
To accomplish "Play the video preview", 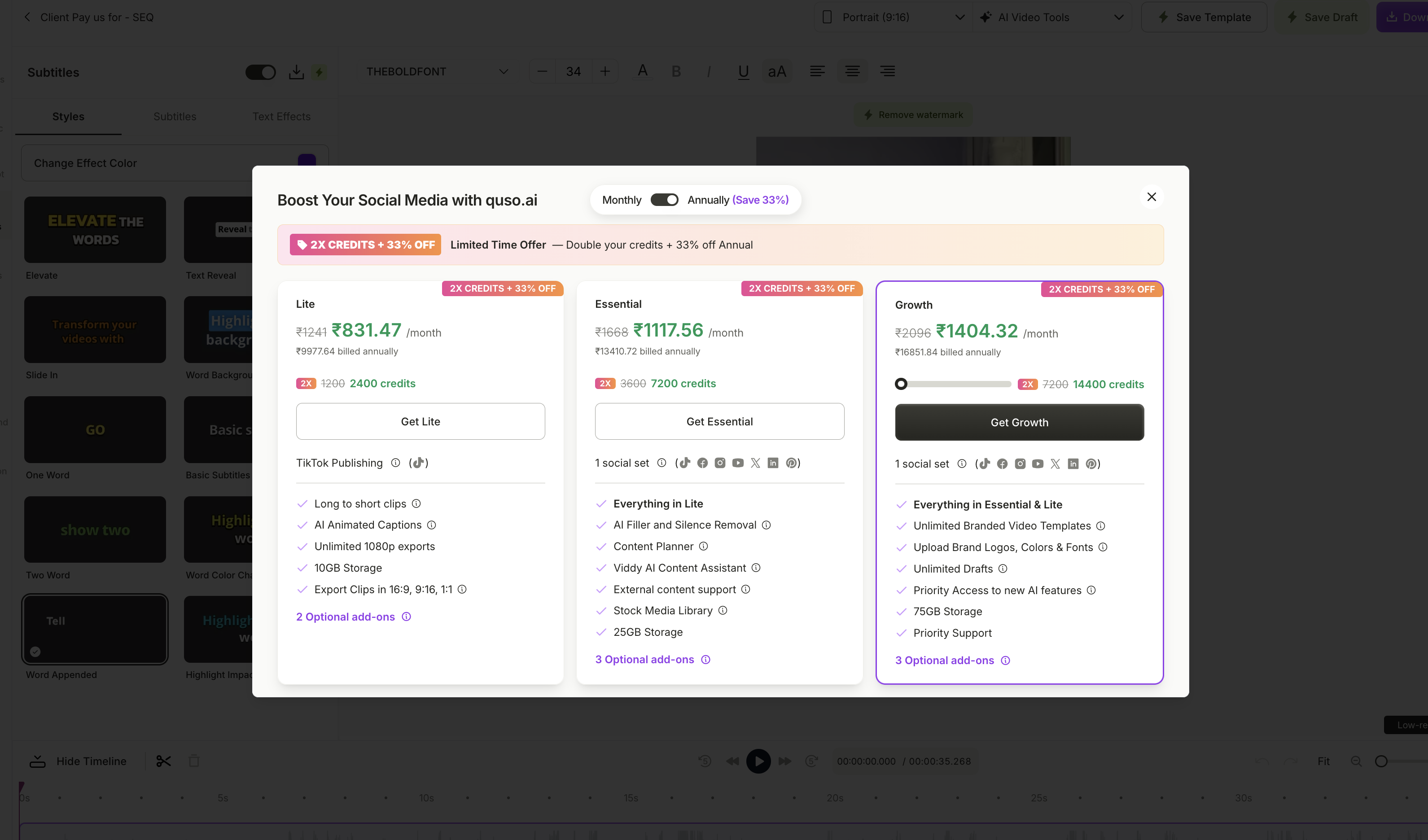I will [758, 761].
